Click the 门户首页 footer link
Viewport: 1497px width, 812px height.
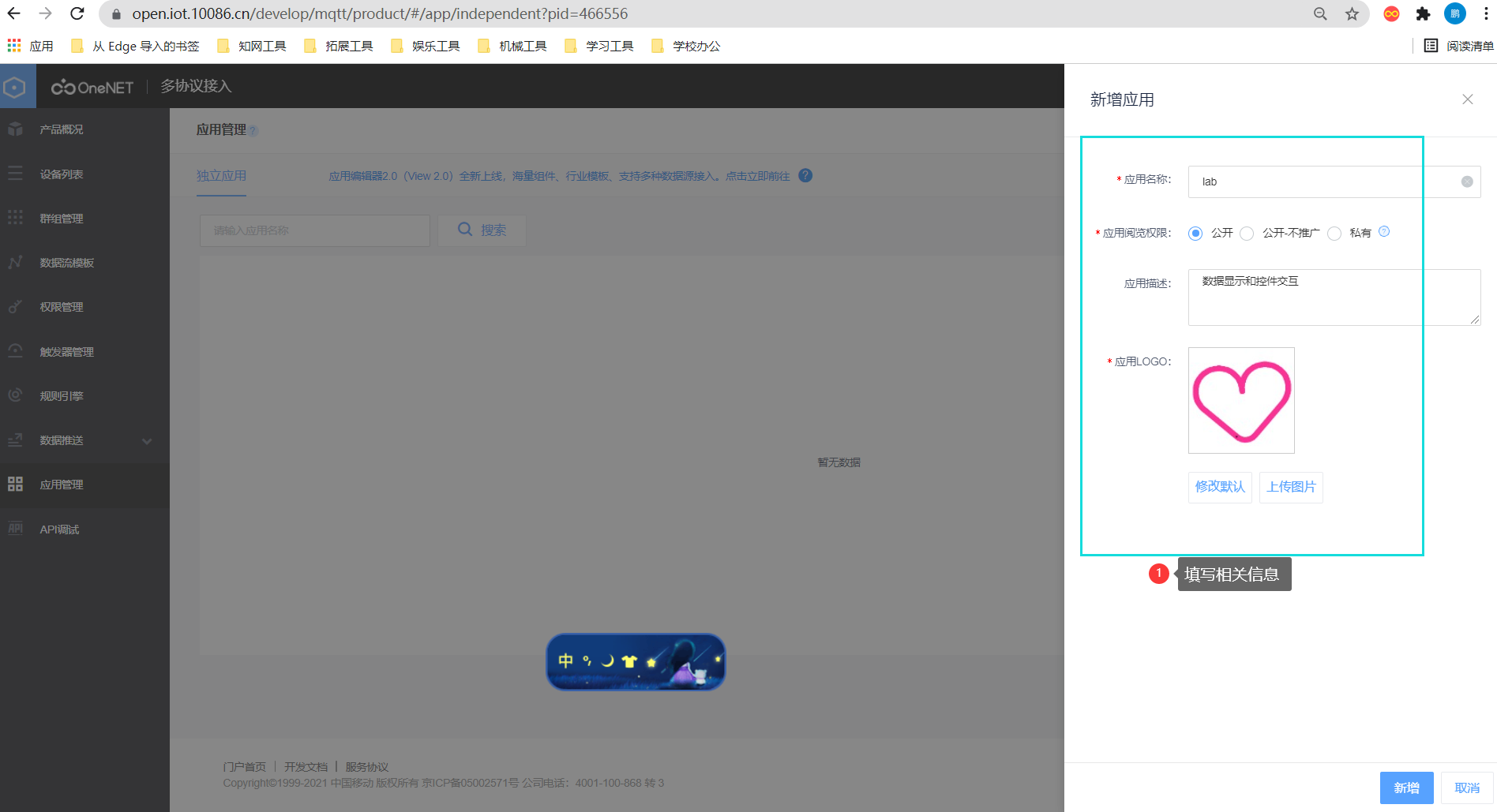245,767
